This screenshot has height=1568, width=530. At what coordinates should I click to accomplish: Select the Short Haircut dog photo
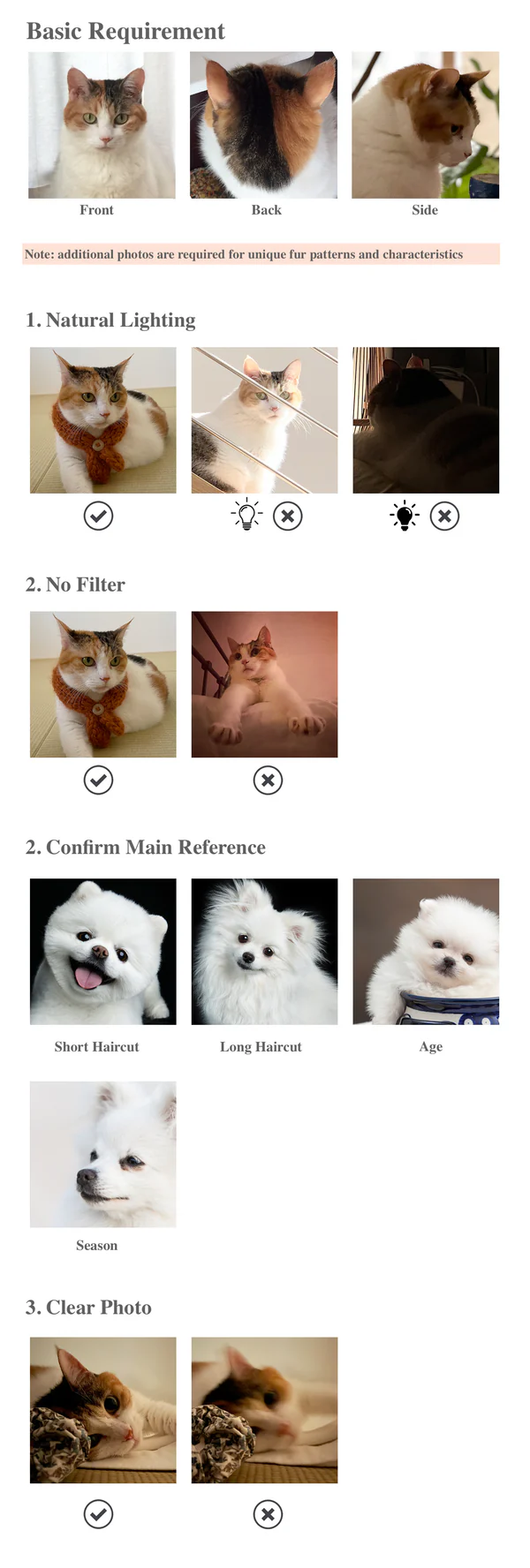[x=102, y=952]
